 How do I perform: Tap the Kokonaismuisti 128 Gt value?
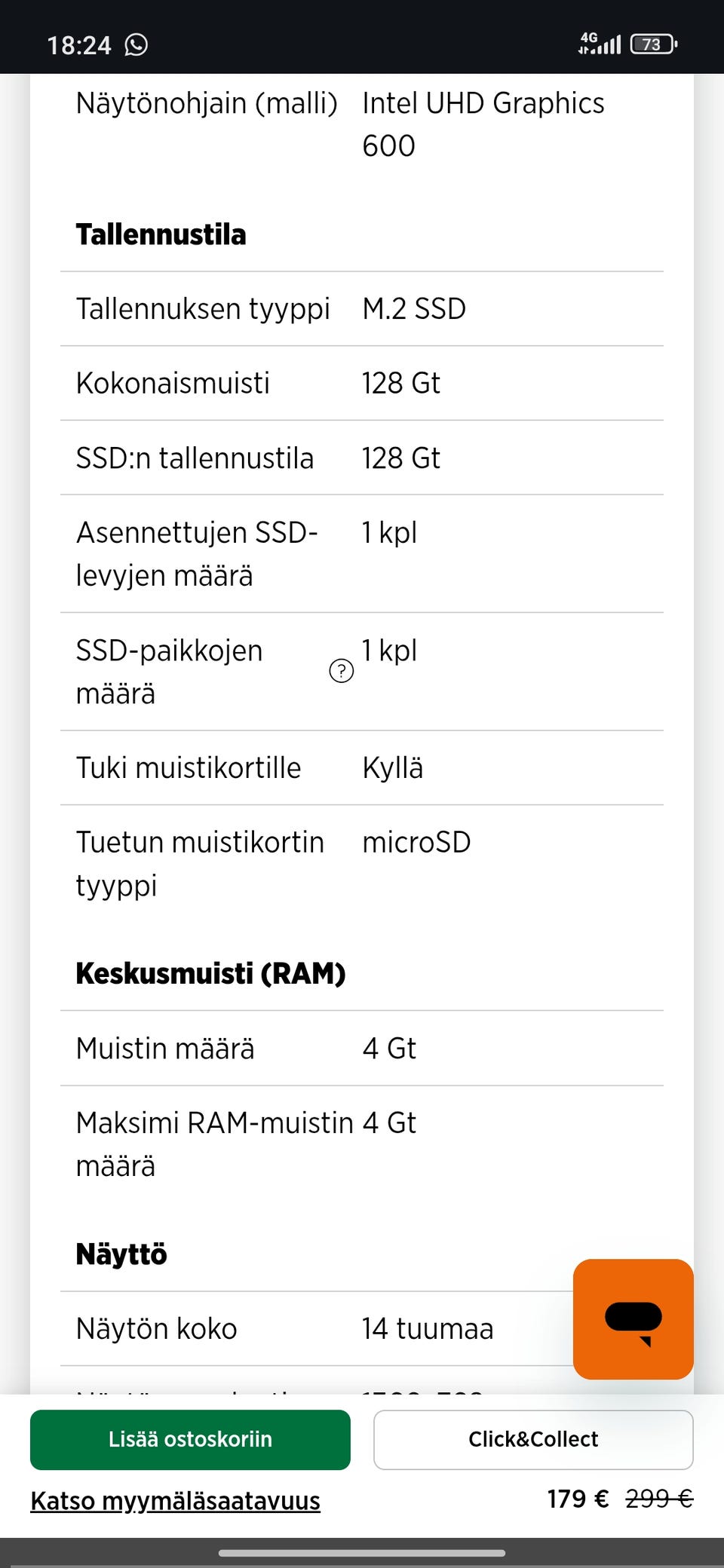400,383
